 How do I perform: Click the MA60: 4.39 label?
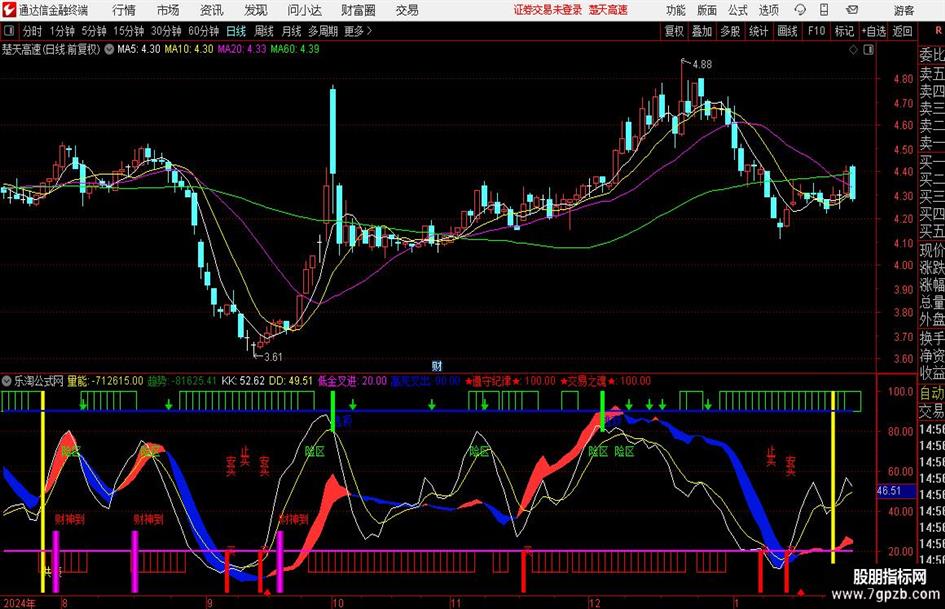(295, 49)
